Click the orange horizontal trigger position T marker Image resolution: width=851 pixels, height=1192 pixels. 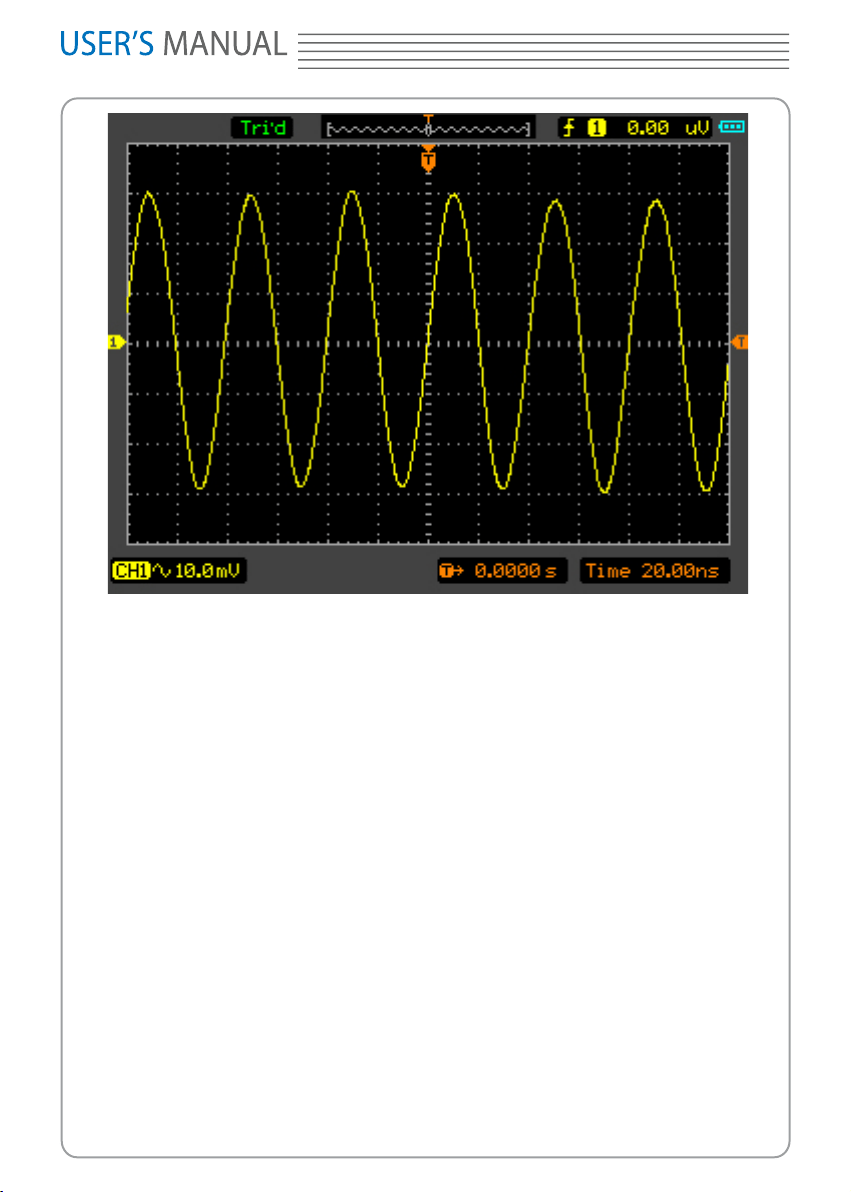tap(428, 160)
